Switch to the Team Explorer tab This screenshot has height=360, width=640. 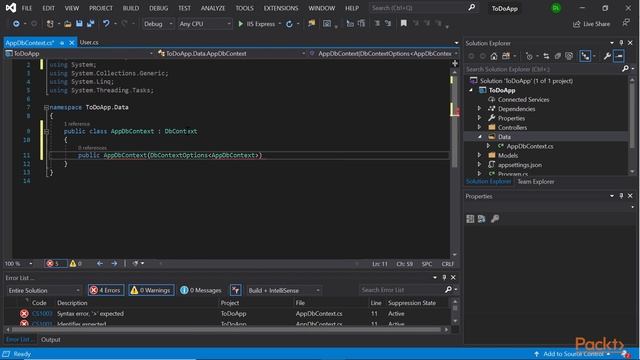536,182
